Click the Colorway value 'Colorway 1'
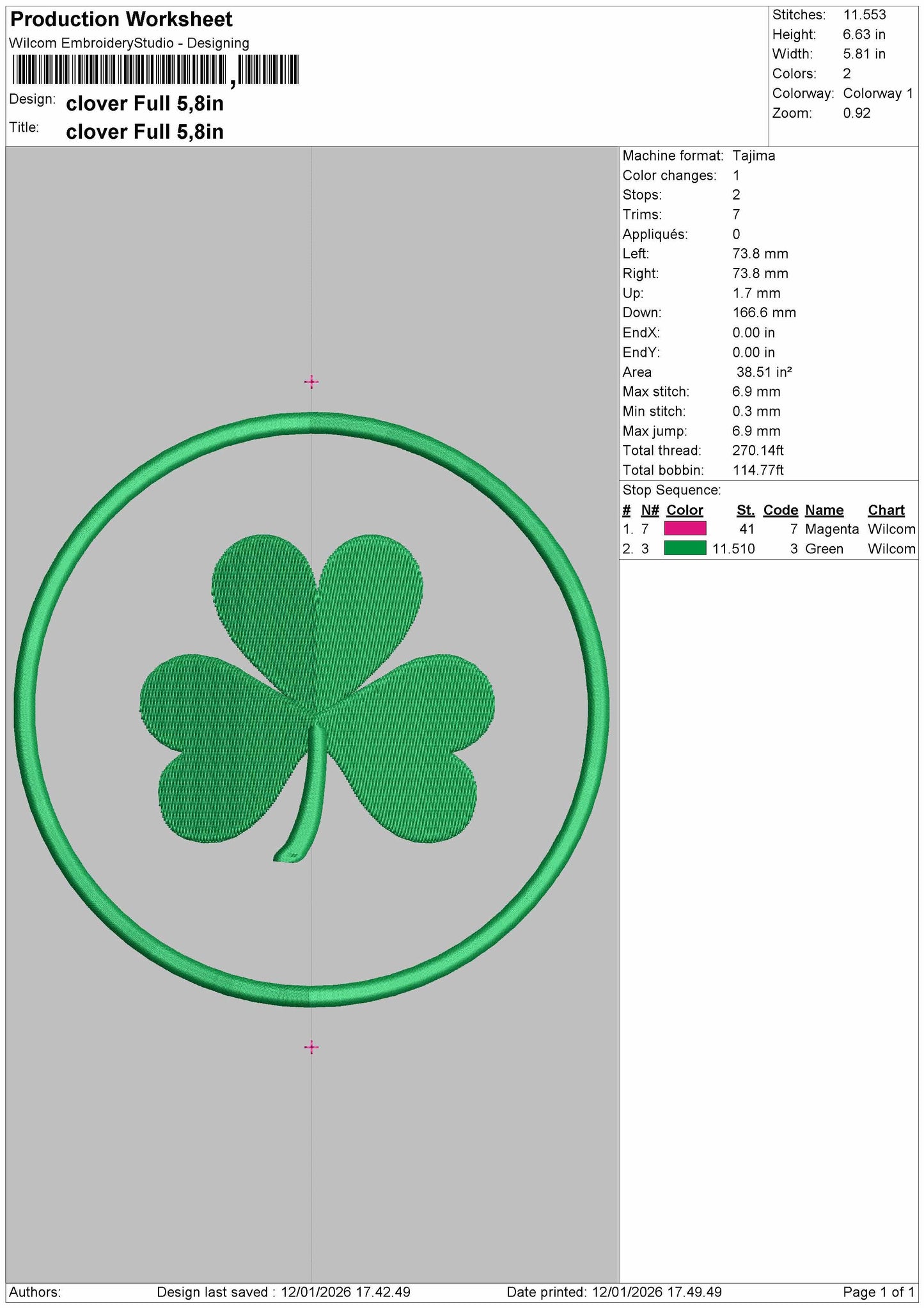Viewport: 924px width, 1308px height. pyautogui.click(x=878, y=93)
